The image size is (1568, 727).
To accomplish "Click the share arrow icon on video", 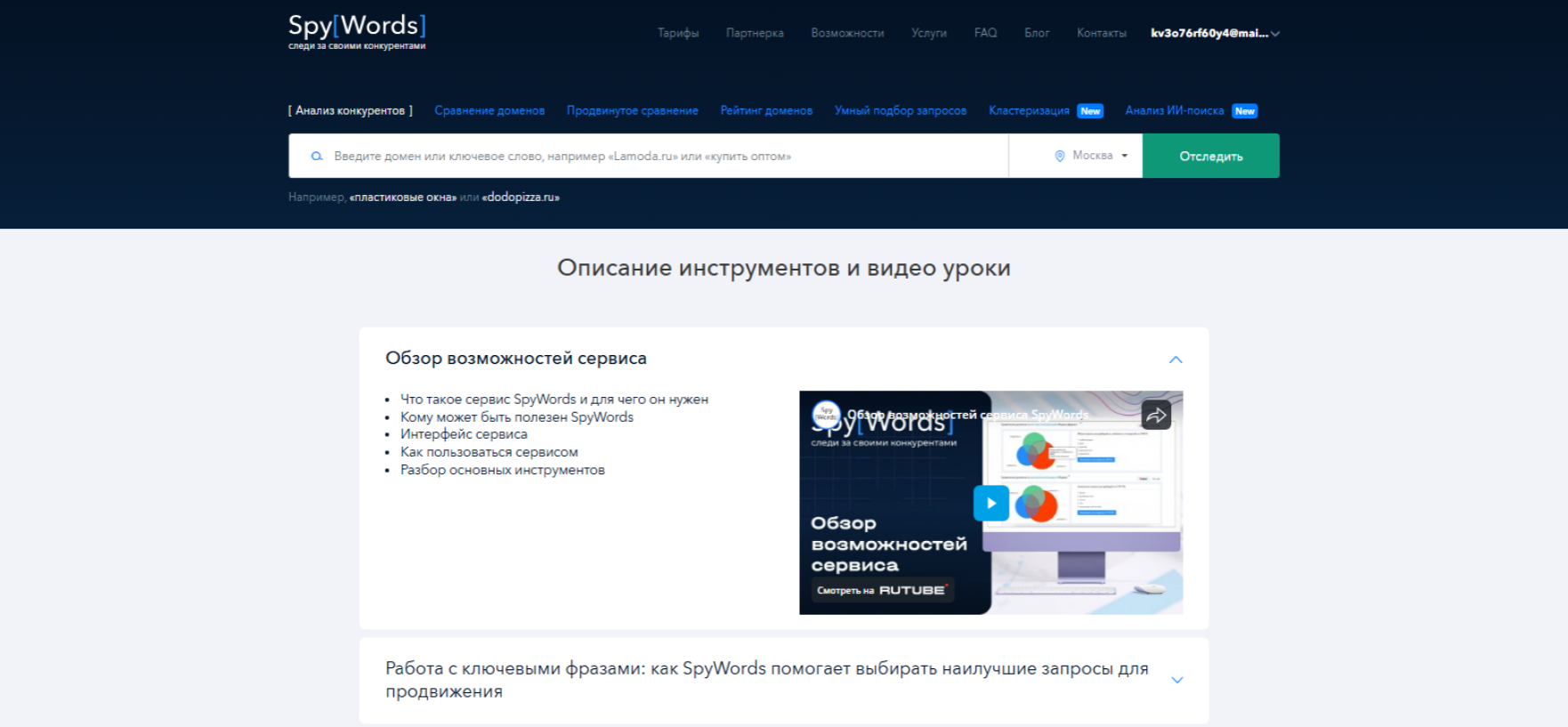I will (x=1156, y=415).
